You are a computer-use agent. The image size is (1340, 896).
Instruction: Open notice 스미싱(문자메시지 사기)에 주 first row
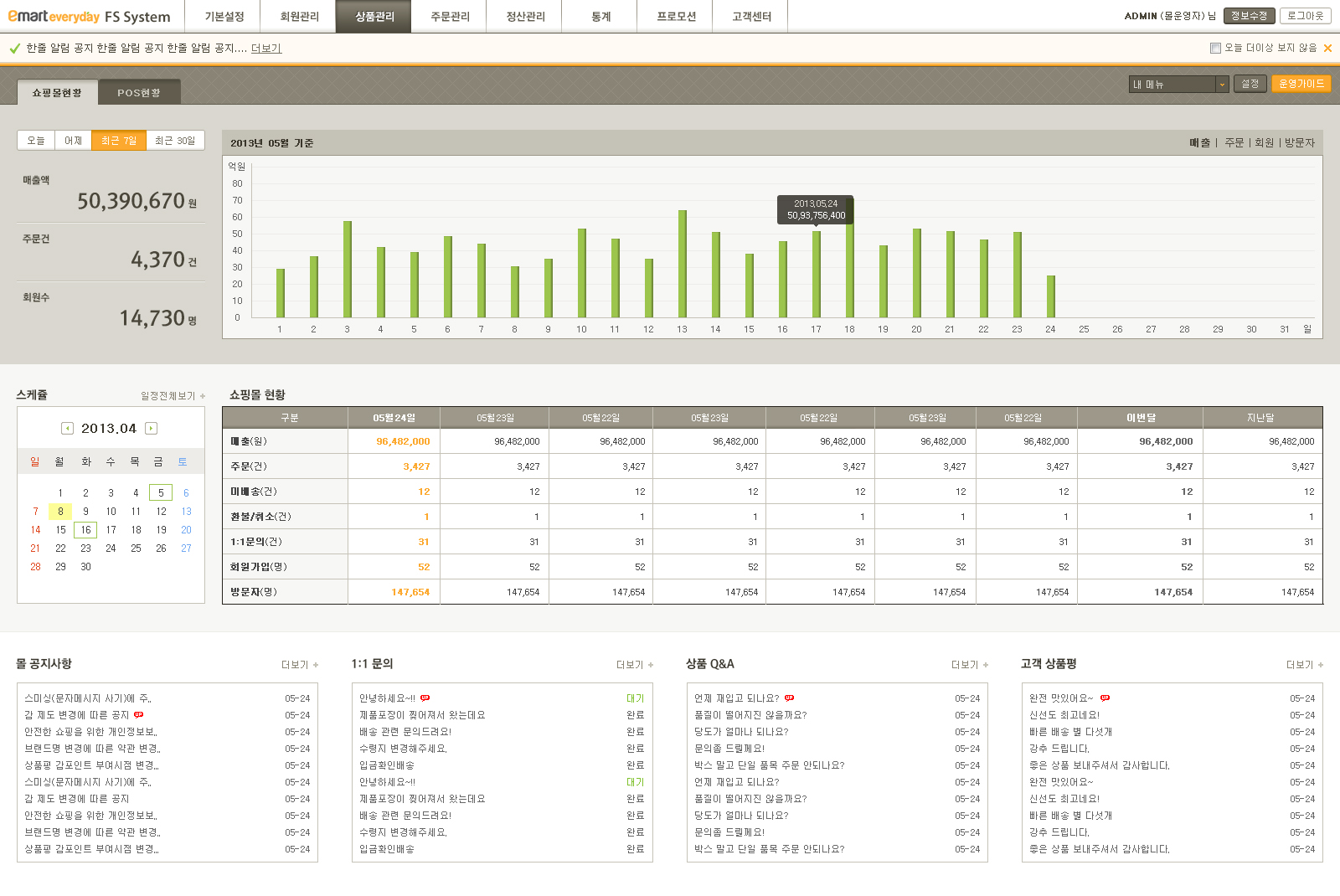click(x=88, y=698)
